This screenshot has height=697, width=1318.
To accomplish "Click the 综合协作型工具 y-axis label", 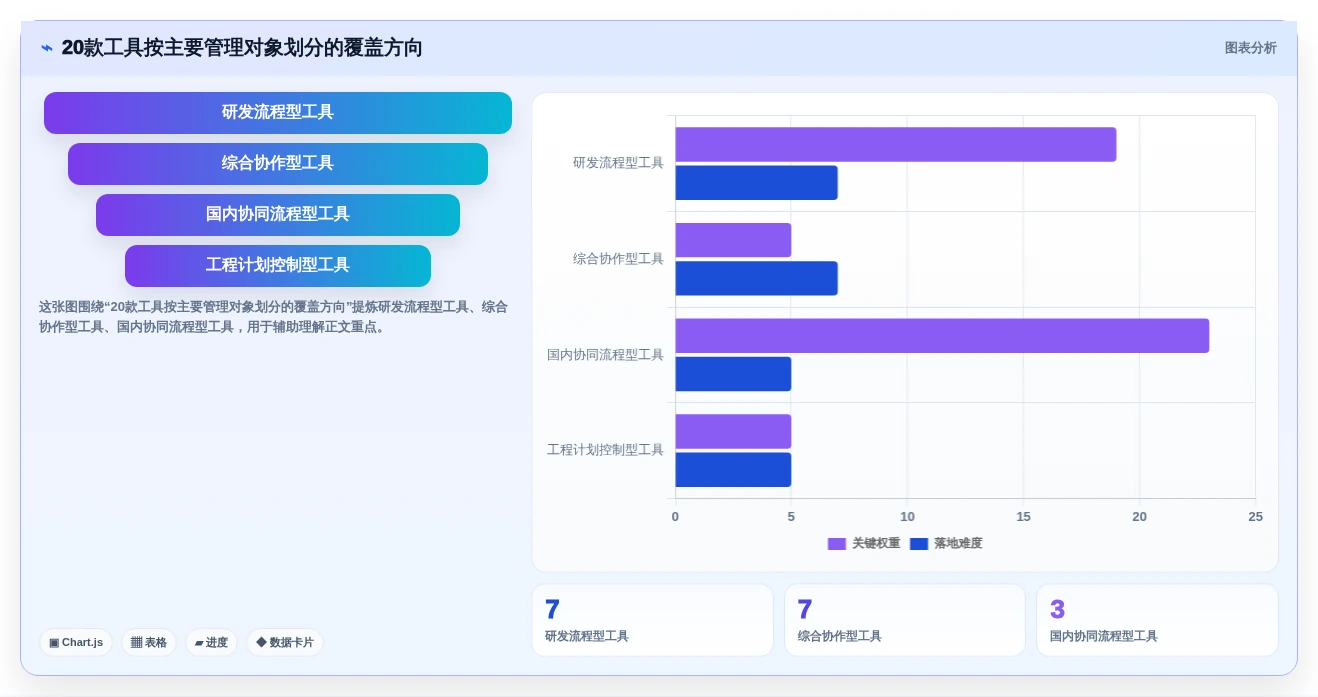I will 618,259.
